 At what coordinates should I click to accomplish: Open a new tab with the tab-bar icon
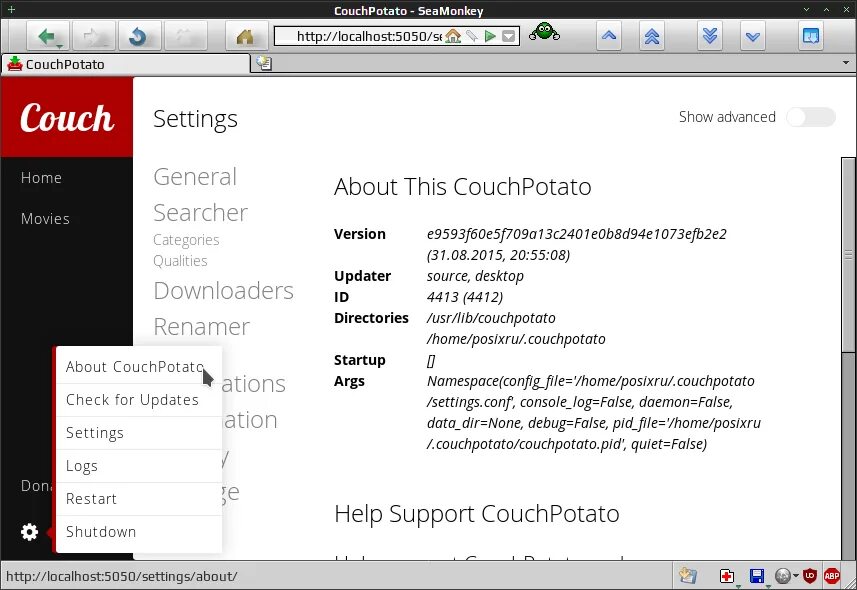264,63
